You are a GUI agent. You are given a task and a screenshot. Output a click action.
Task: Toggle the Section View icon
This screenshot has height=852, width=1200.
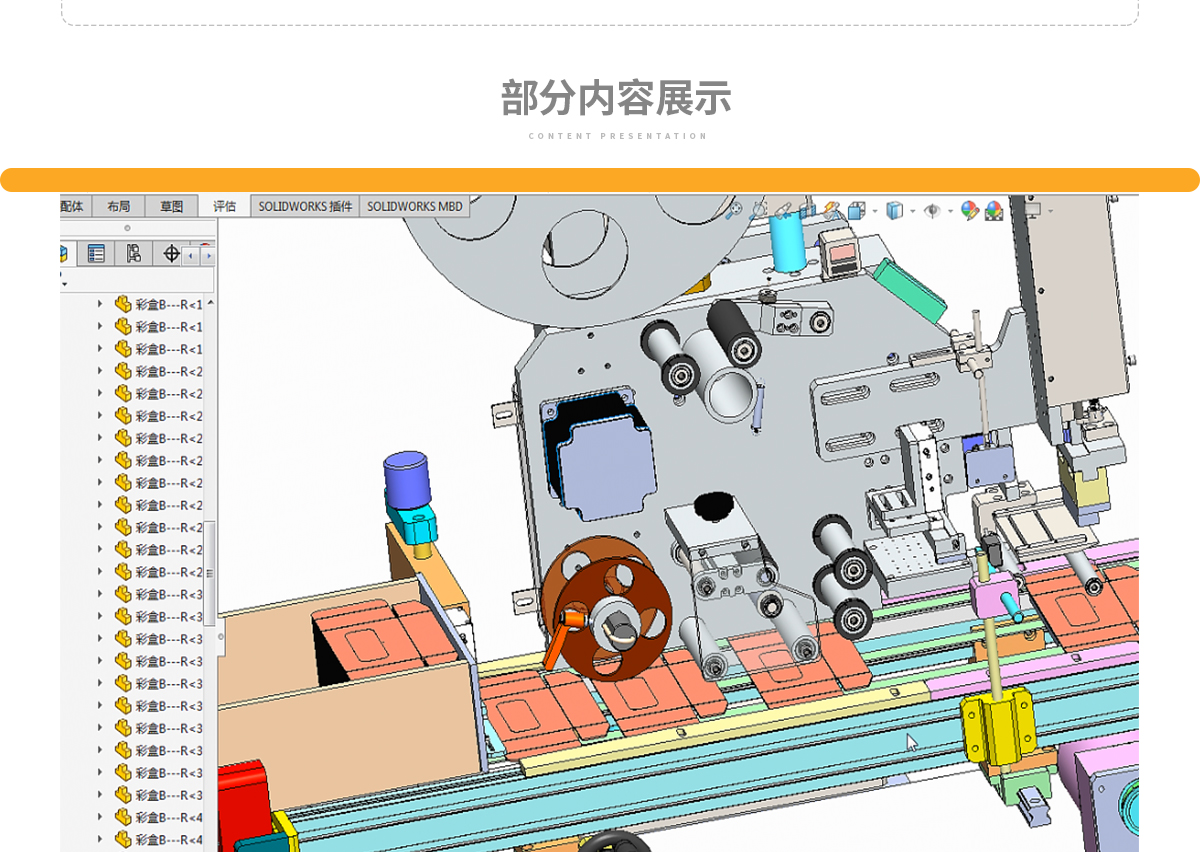[x=808, y=210]
